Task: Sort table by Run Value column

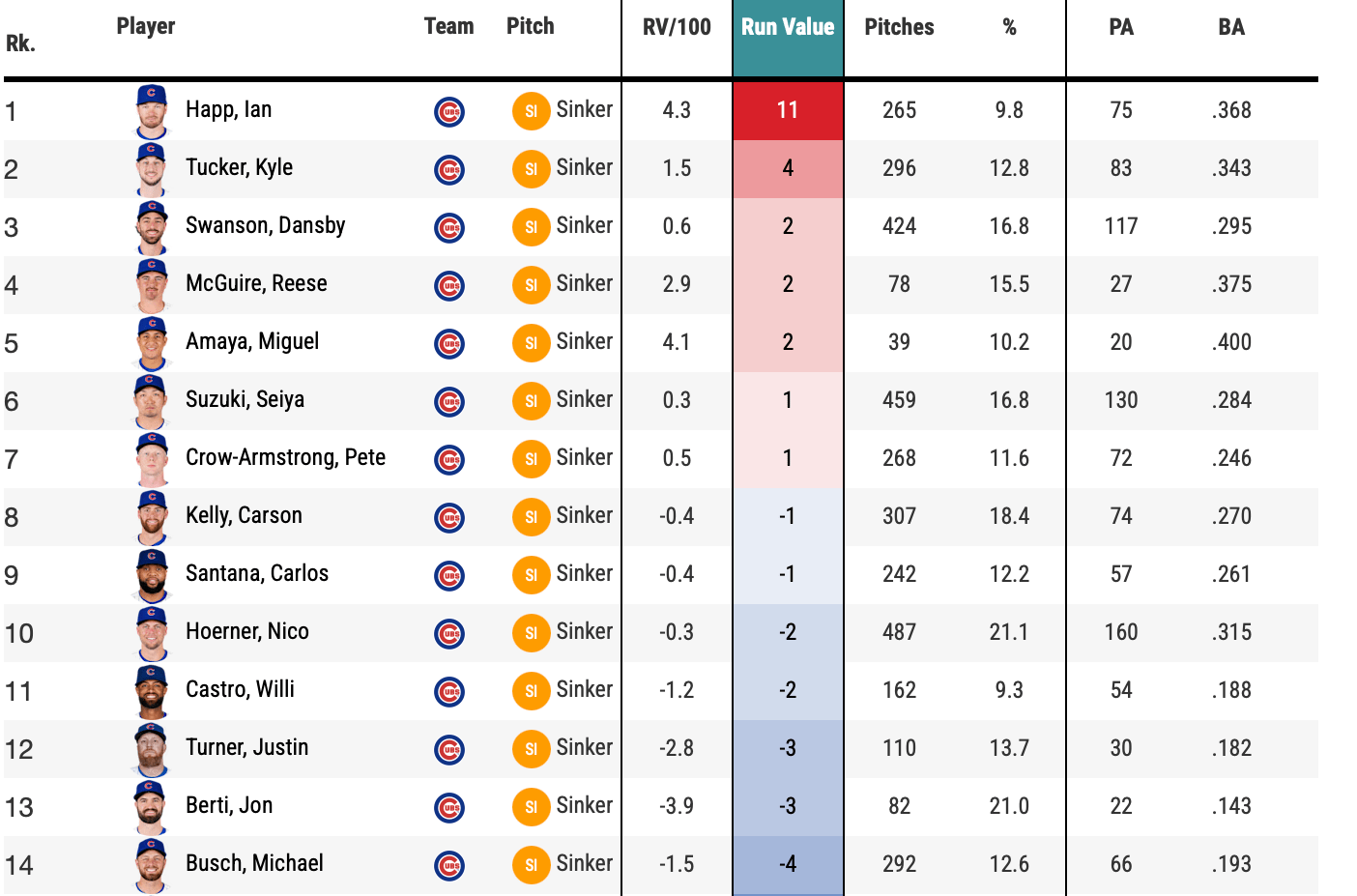Action: point(788,27)
